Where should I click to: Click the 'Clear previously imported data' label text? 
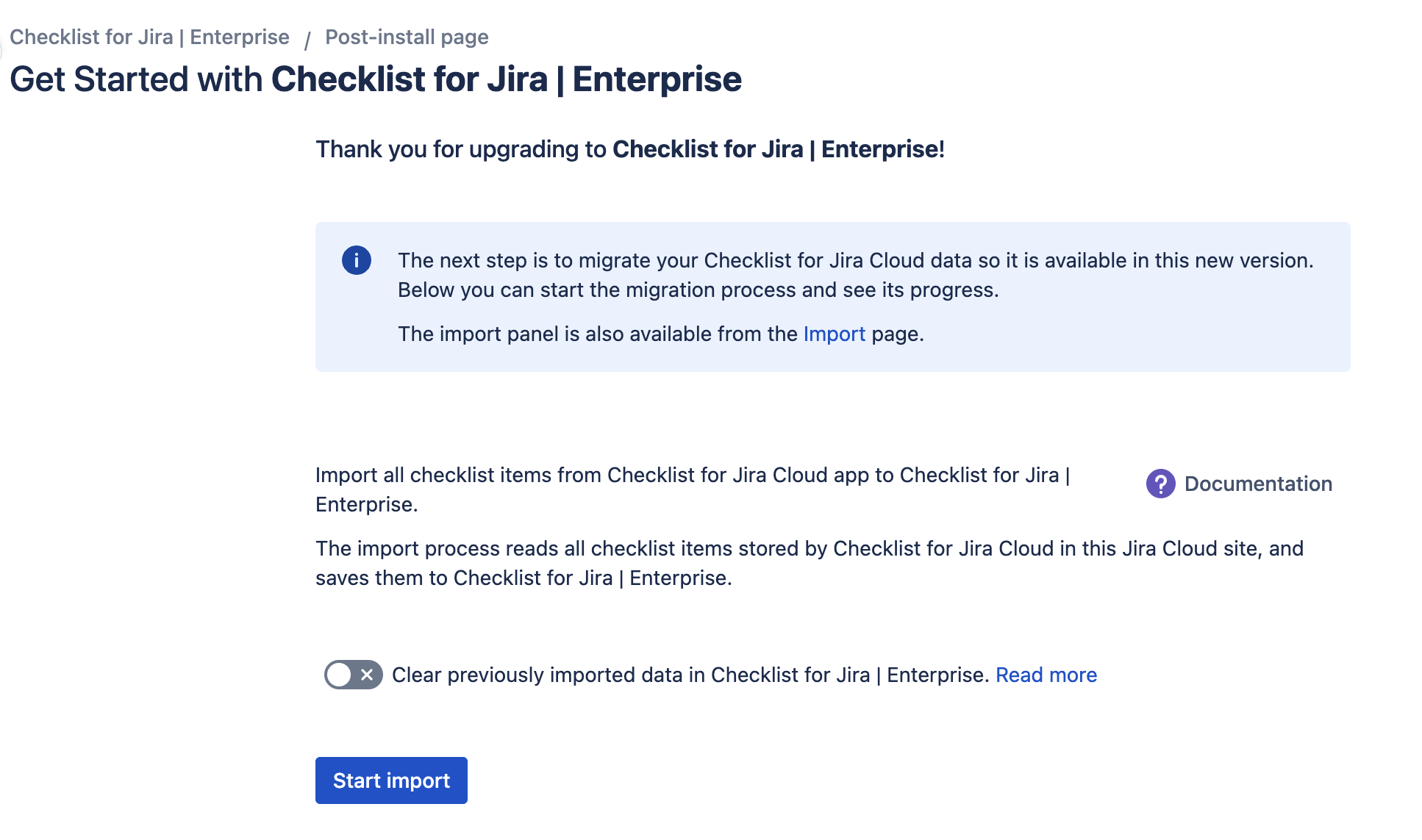click(x=689, y=675)
